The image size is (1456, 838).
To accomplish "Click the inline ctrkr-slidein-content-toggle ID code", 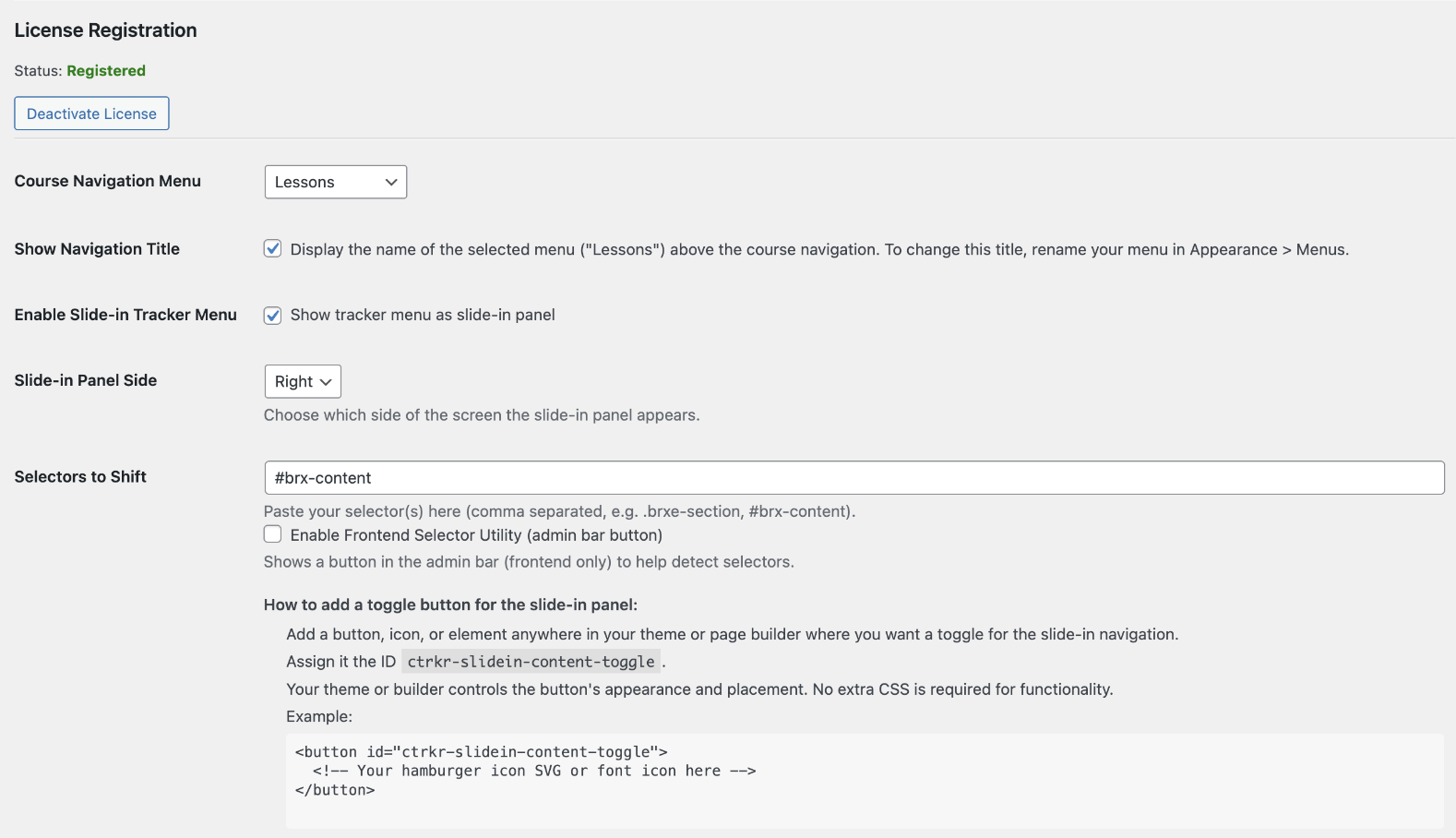I will pos(531,662).
